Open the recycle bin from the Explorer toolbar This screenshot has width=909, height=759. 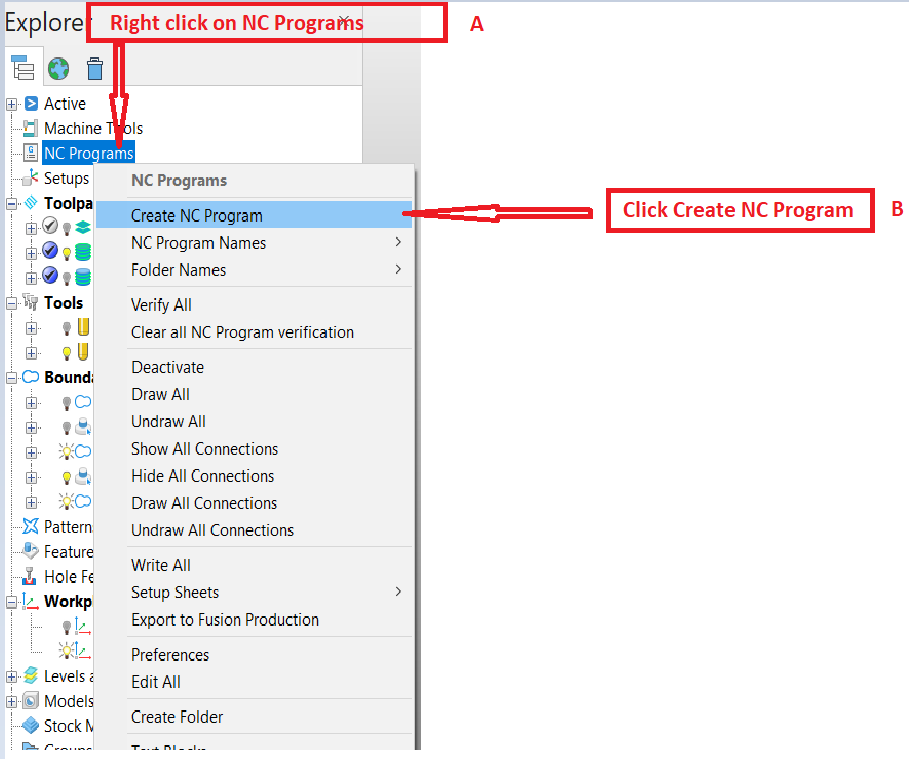pyautogui.click(x=94, y=68)
